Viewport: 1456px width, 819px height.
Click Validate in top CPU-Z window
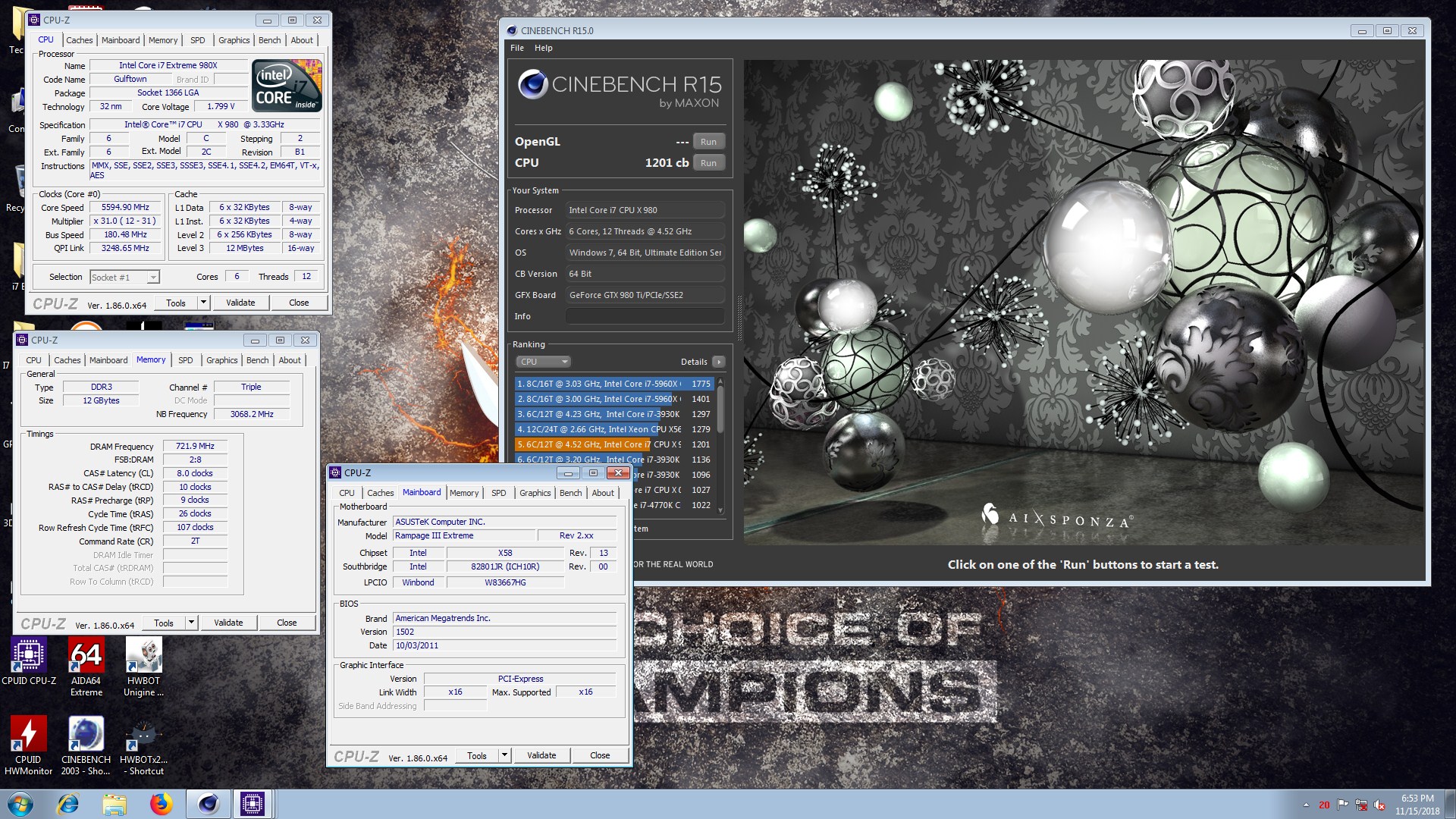240,303
